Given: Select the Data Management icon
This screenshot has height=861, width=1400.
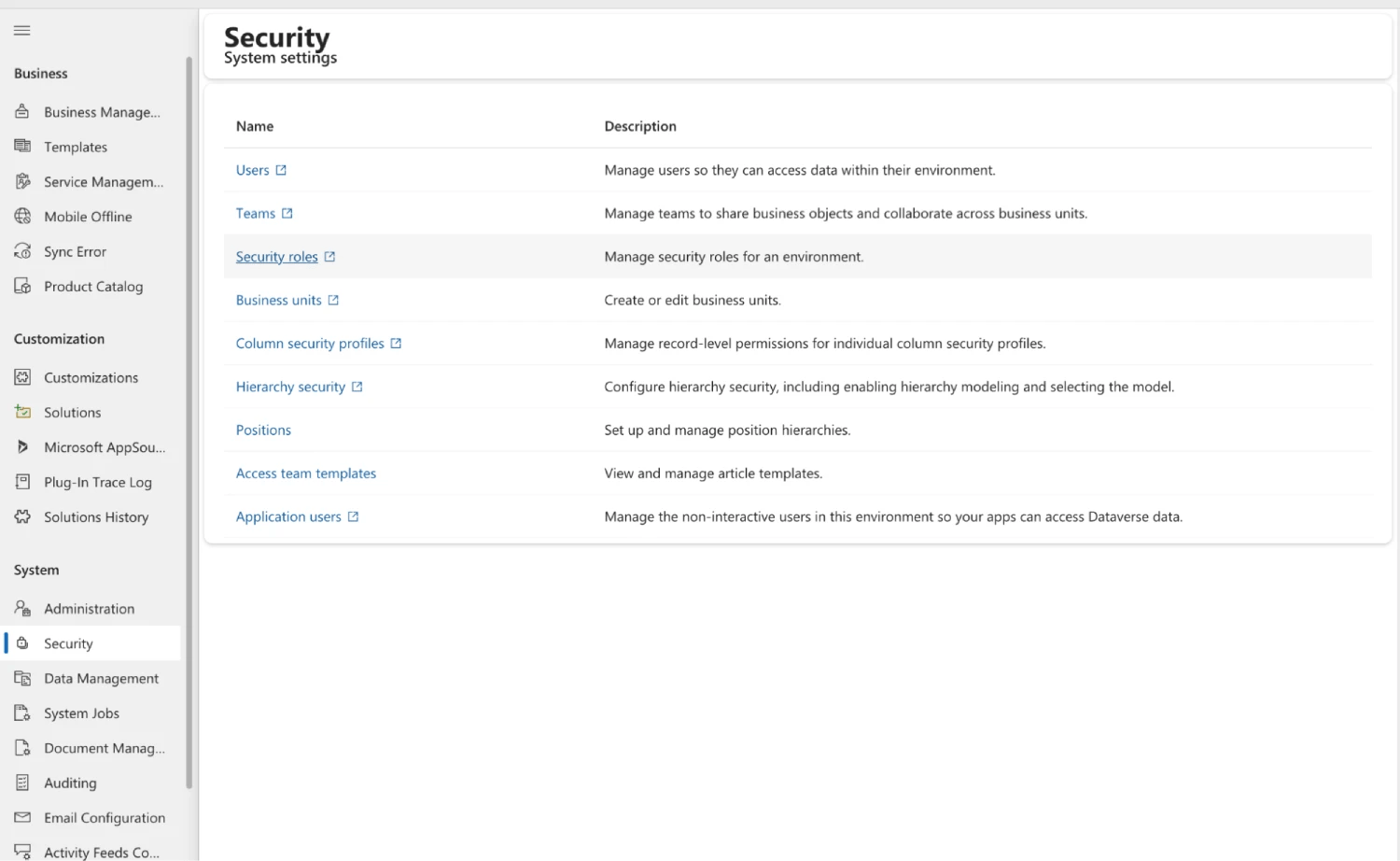Looking at the screenshot, I should tap(23, 678).
